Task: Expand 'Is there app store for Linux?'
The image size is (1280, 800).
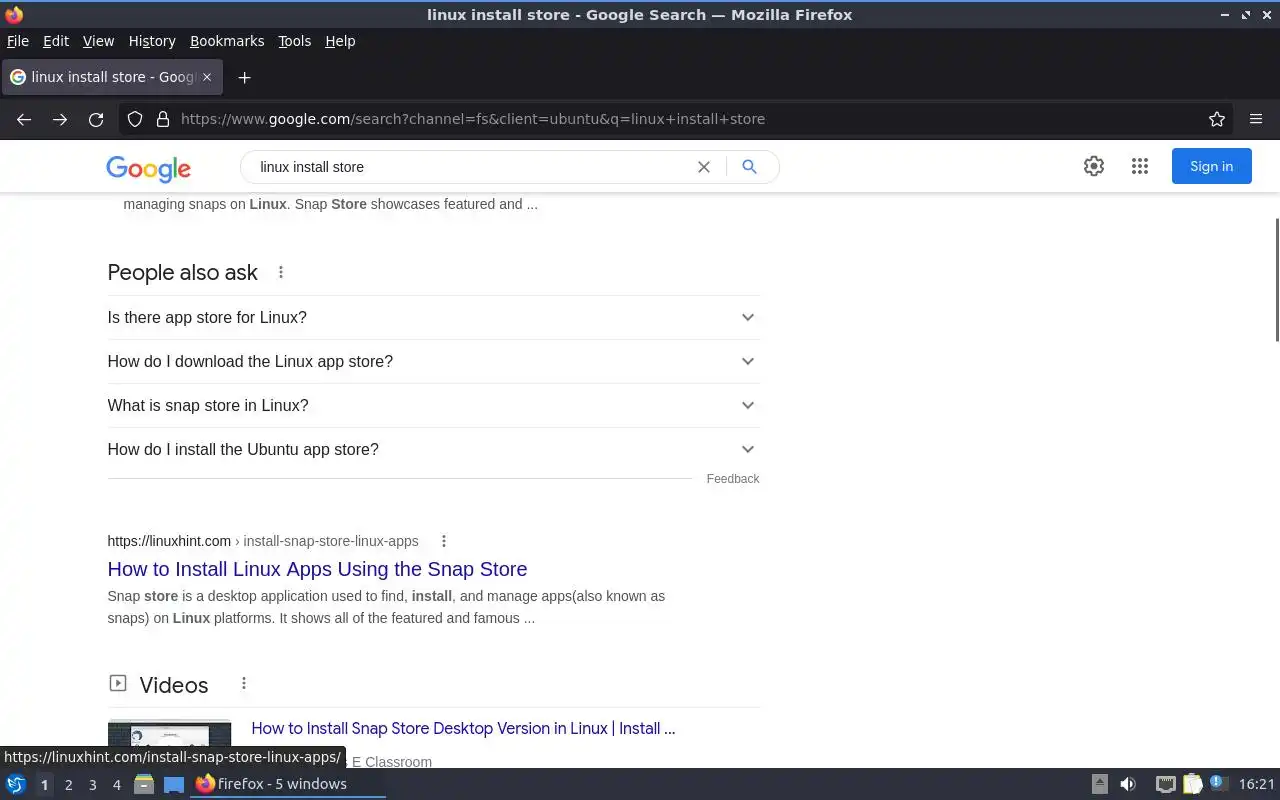Action: (x=433, y=317)
